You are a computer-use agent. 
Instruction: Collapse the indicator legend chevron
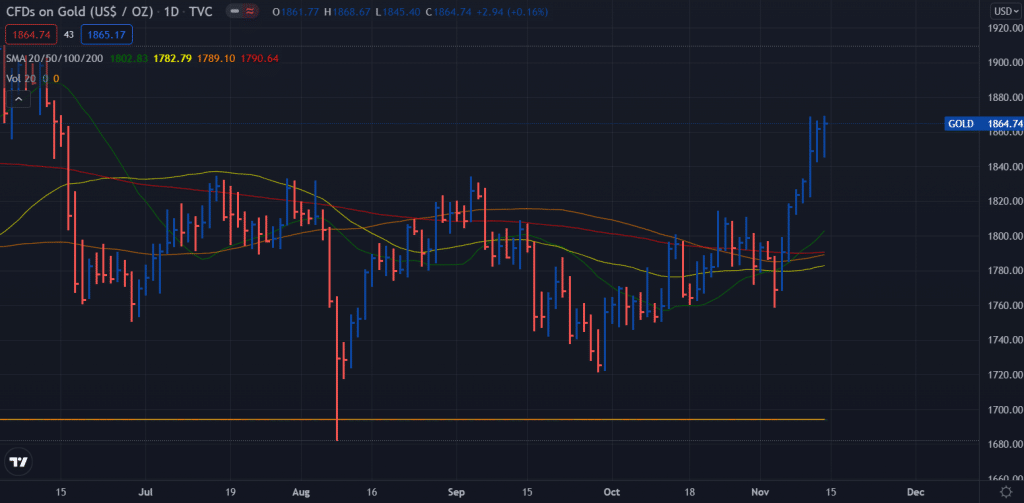click(x=19, y=99)
